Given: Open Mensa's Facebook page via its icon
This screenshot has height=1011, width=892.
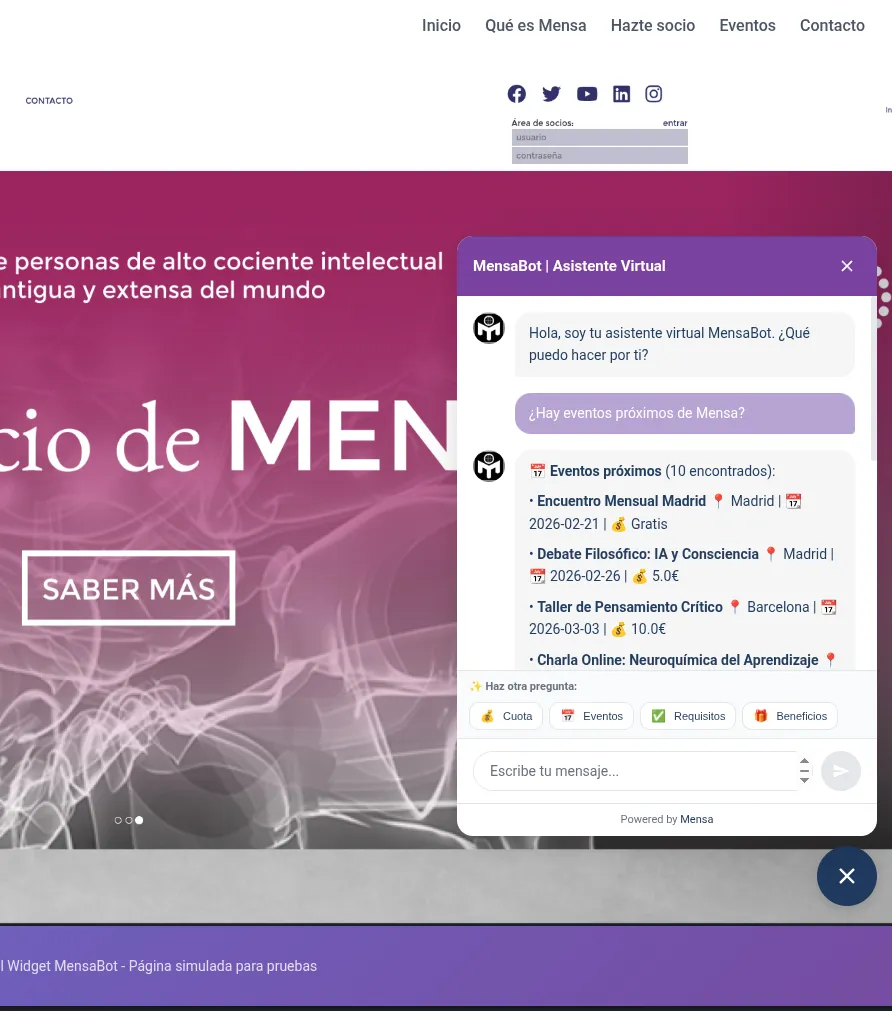Looking at the screenshot, I should 516,93.
